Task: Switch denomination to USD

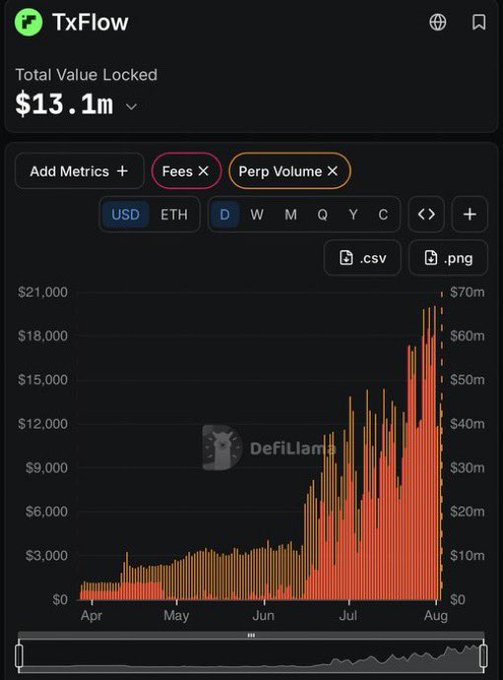Action: (125, 215)
